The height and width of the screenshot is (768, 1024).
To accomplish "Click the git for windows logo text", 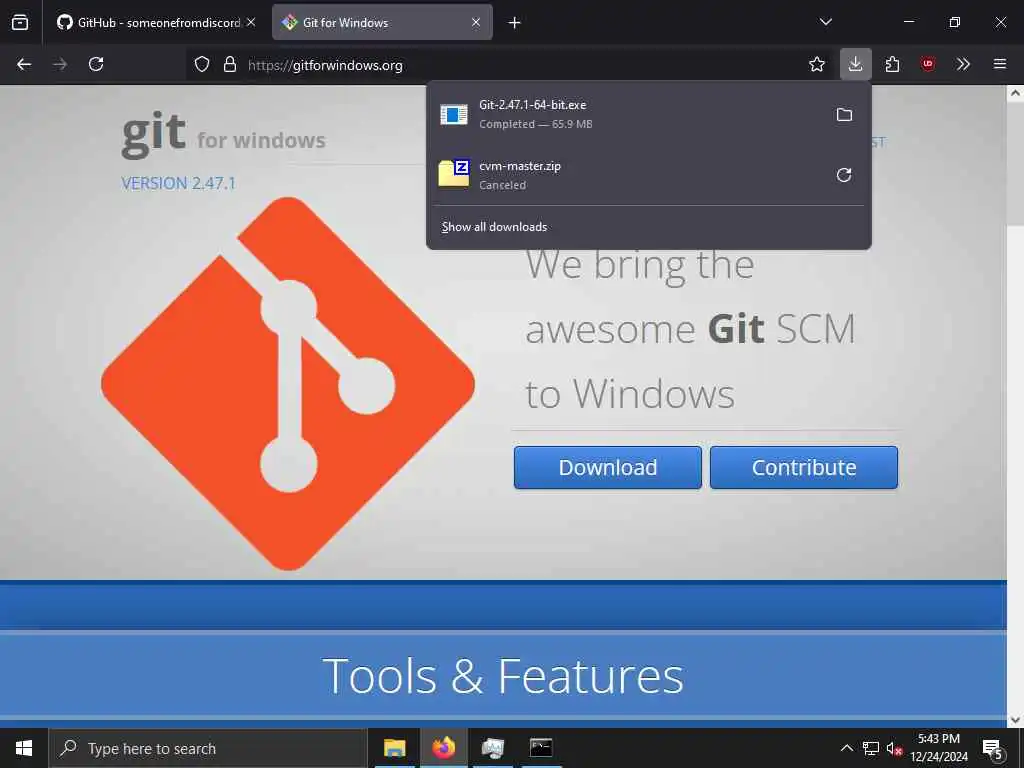I will click(x=223, y=134).
